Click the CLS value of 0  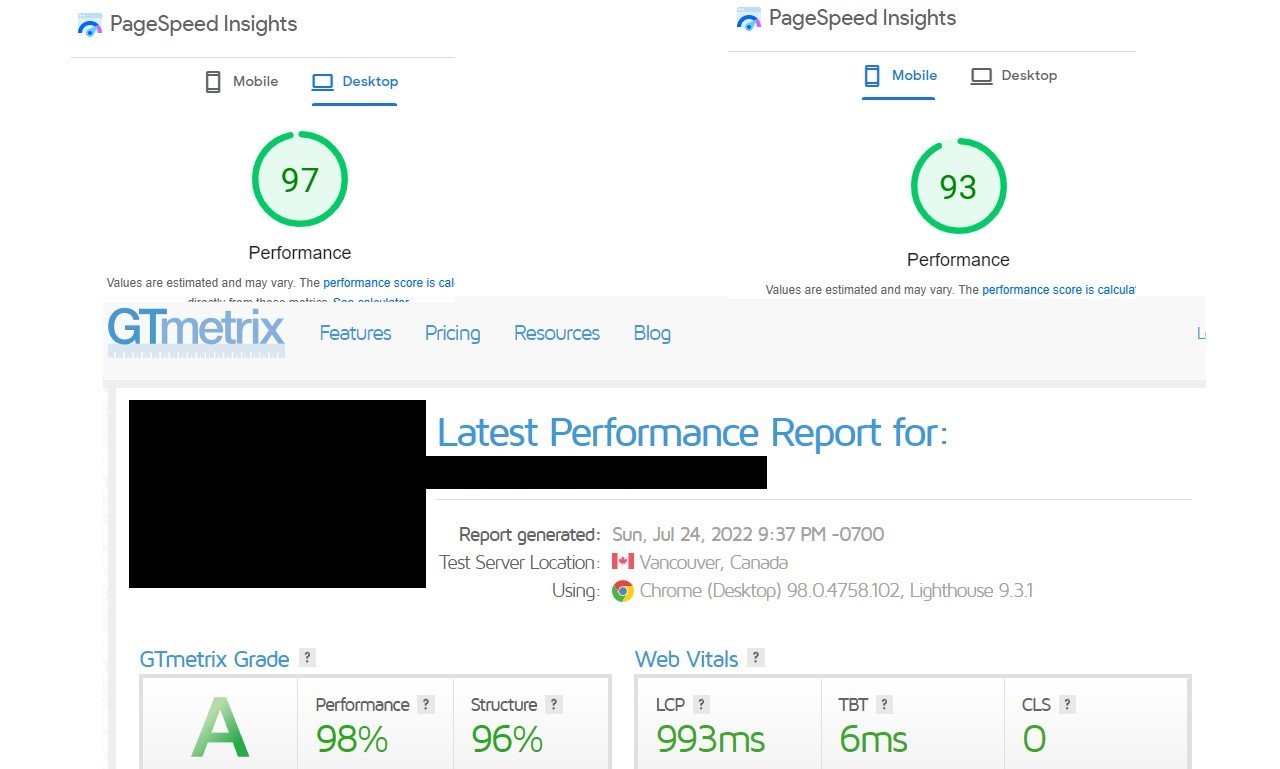pyautogui.click(x=1034, y=740)
